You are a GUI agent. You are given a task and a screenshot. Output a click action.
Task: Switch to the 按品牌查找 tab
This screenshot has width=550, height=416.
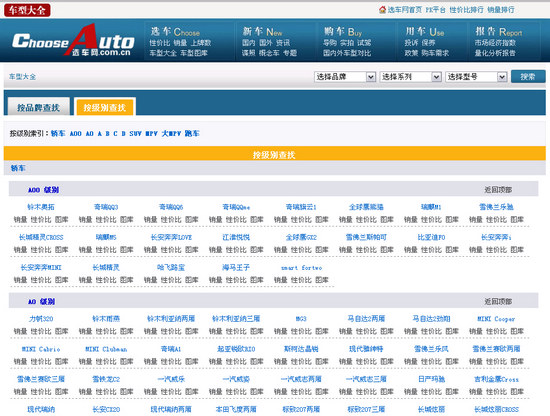(39, 107)
